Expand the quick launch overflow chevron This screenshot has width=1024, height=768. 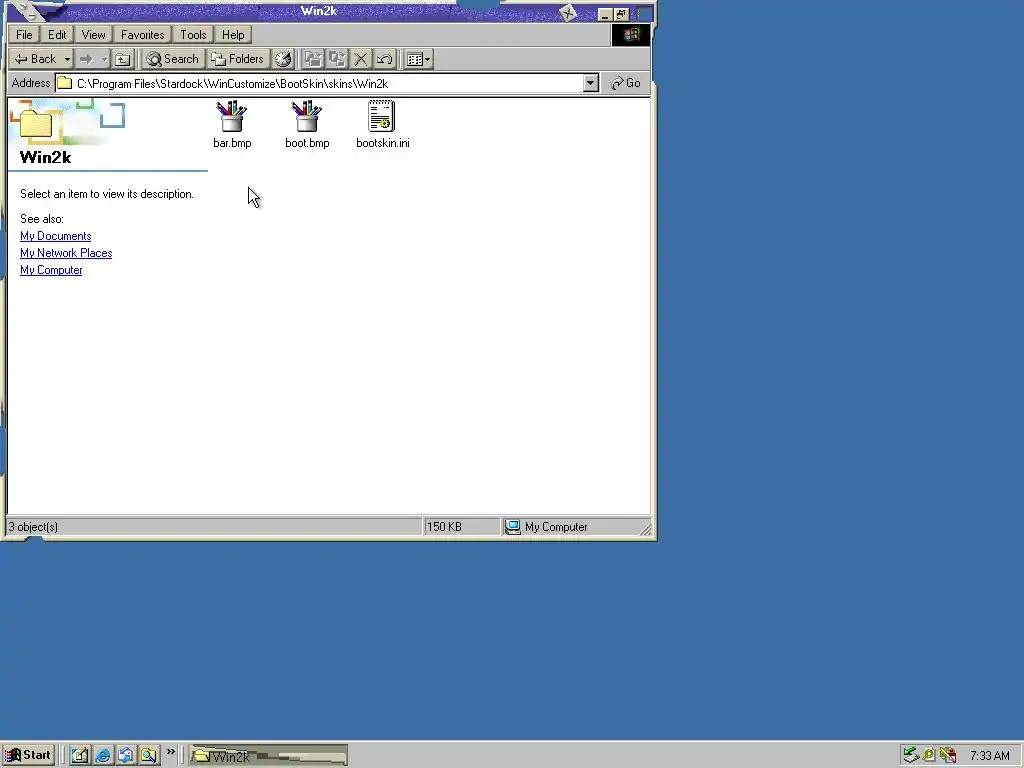[170, 752]
